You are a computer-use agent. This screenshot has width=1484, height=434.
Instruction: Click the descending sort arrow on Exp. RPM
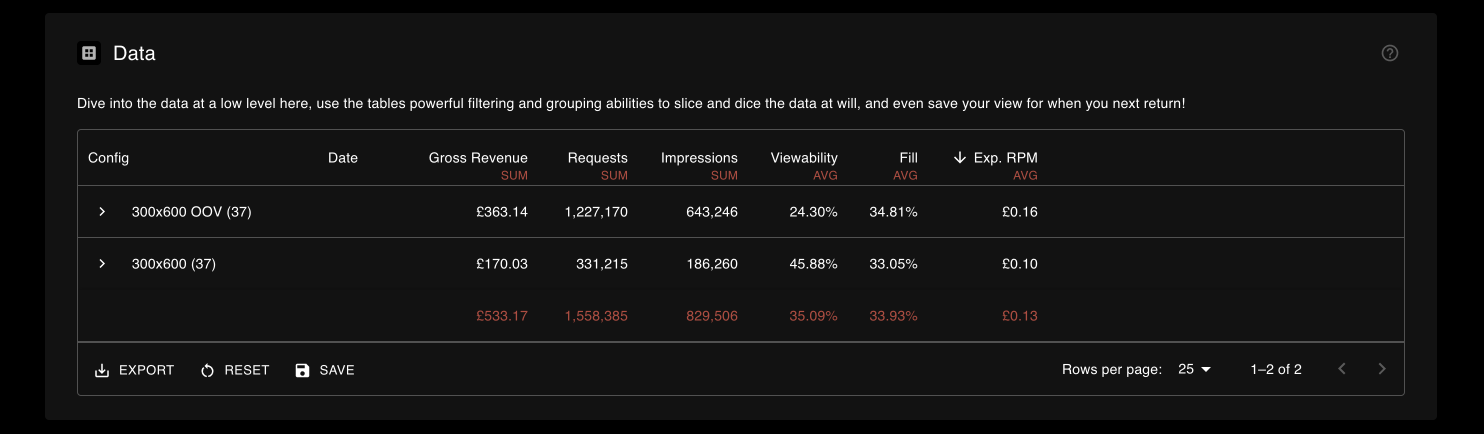[x=960, y=158]
